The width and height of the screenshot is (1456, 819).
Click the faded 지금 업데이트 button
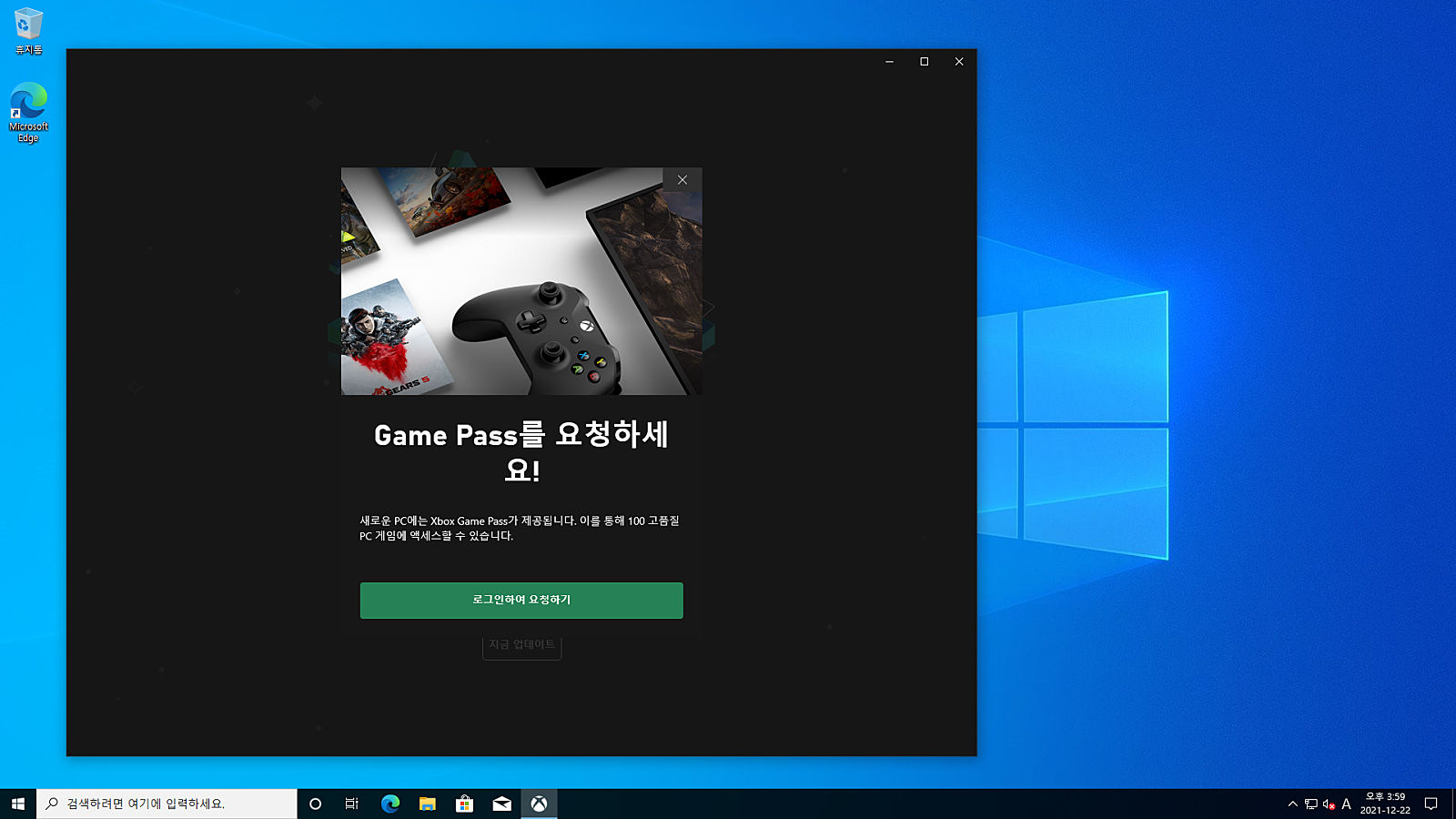point(521,645)
